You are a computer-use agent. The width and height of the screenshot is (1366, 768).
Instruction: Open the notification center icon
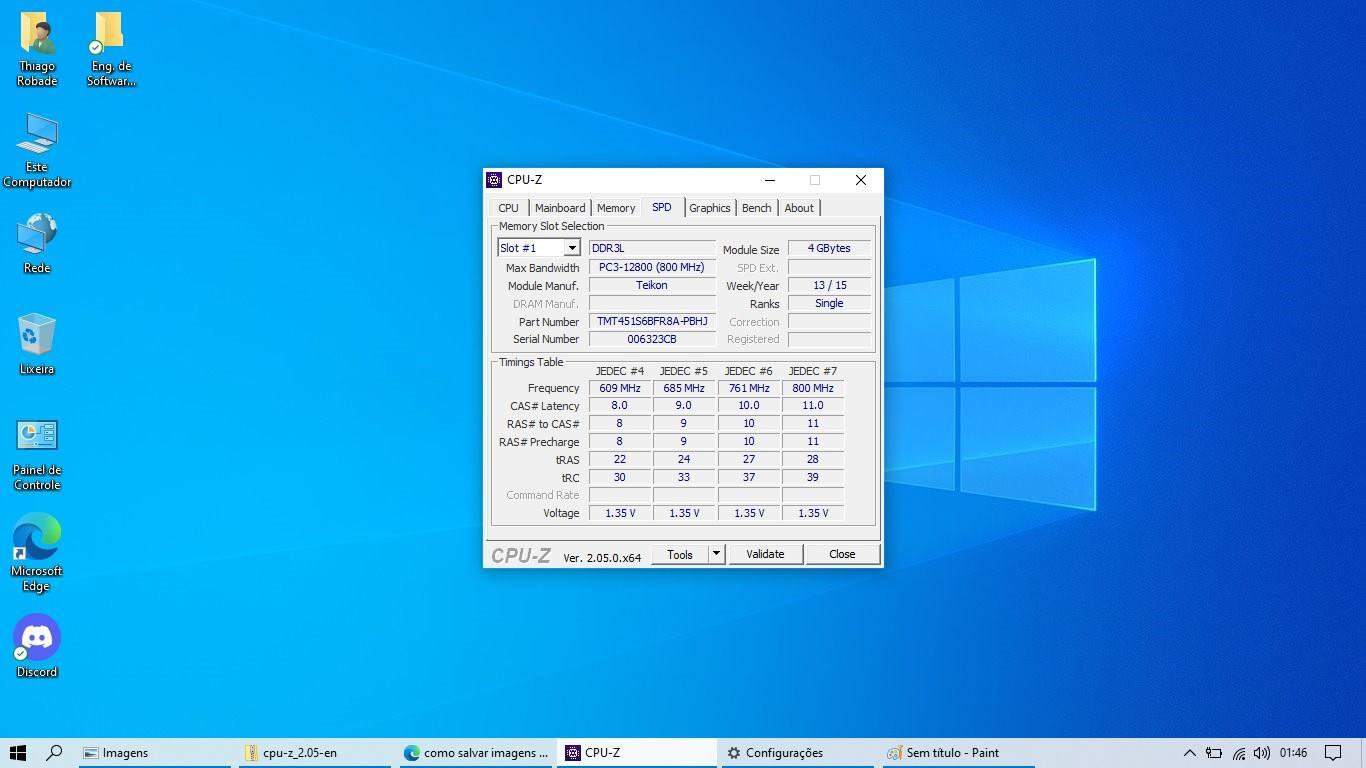[1333, 753]
